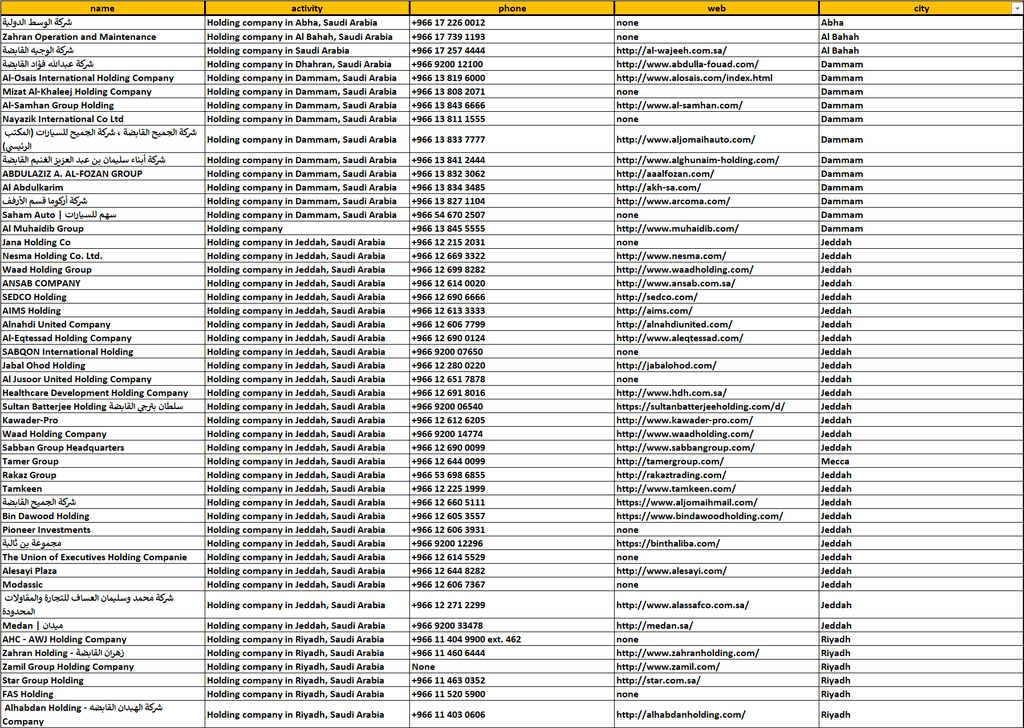Select the "phone" column header

pos(512,8)
